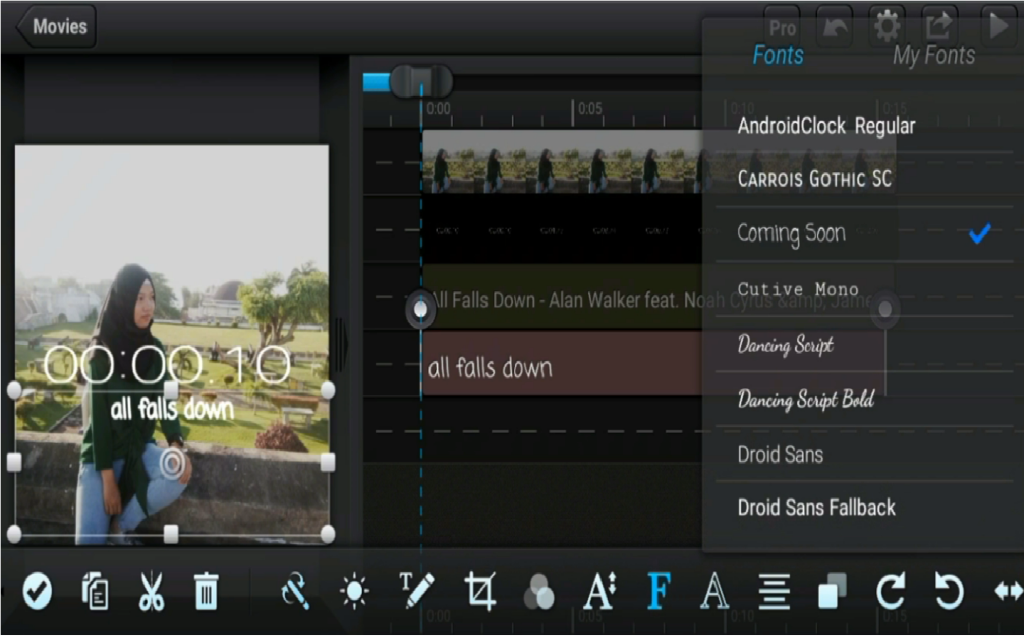
Task: Apply the Dancing Script Bold font
Action: (x=864, y=399)
